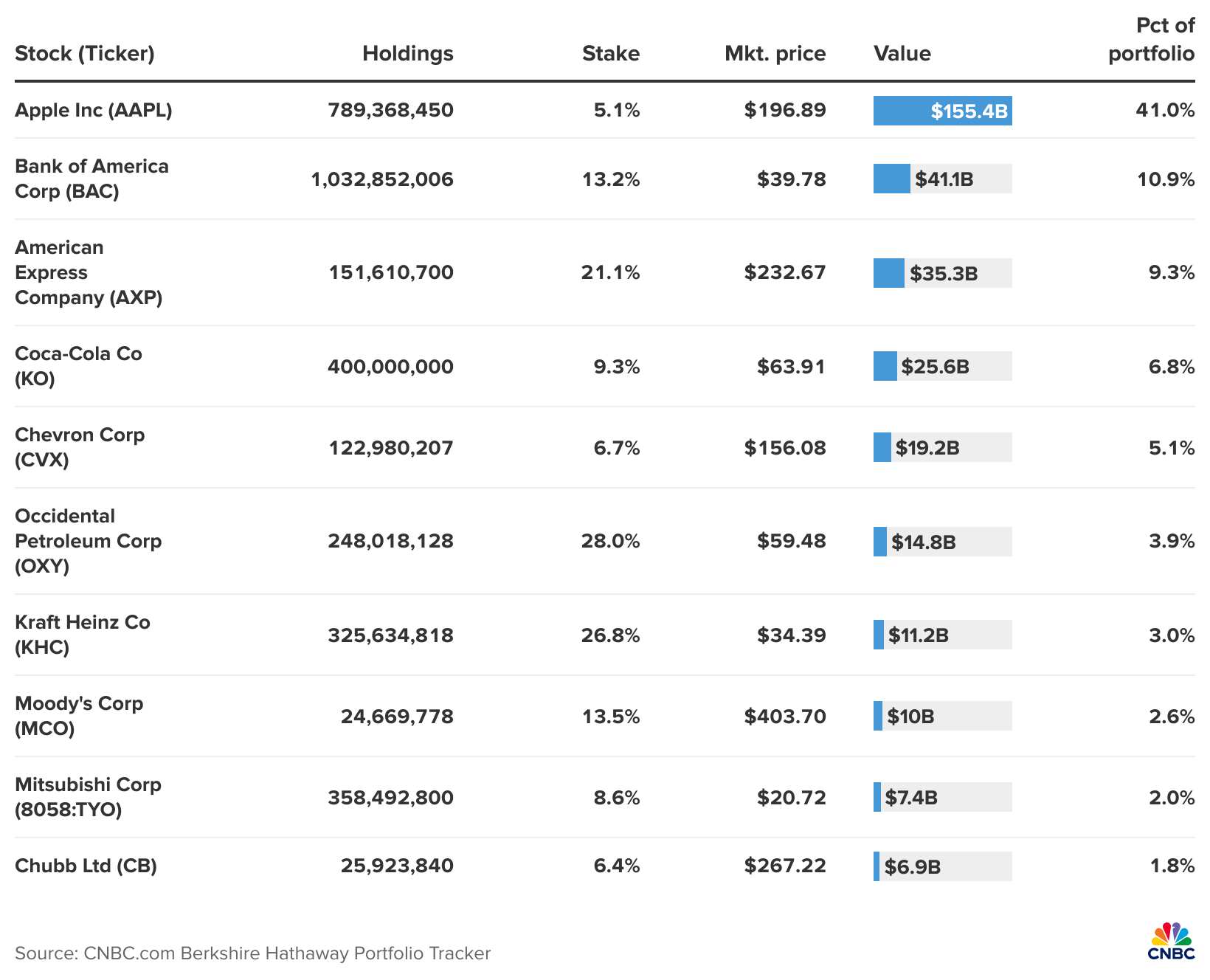Click the Occidental Petroleum Corp (OXY) name
Screen dimensions: 1210x980
coord(88,541)
